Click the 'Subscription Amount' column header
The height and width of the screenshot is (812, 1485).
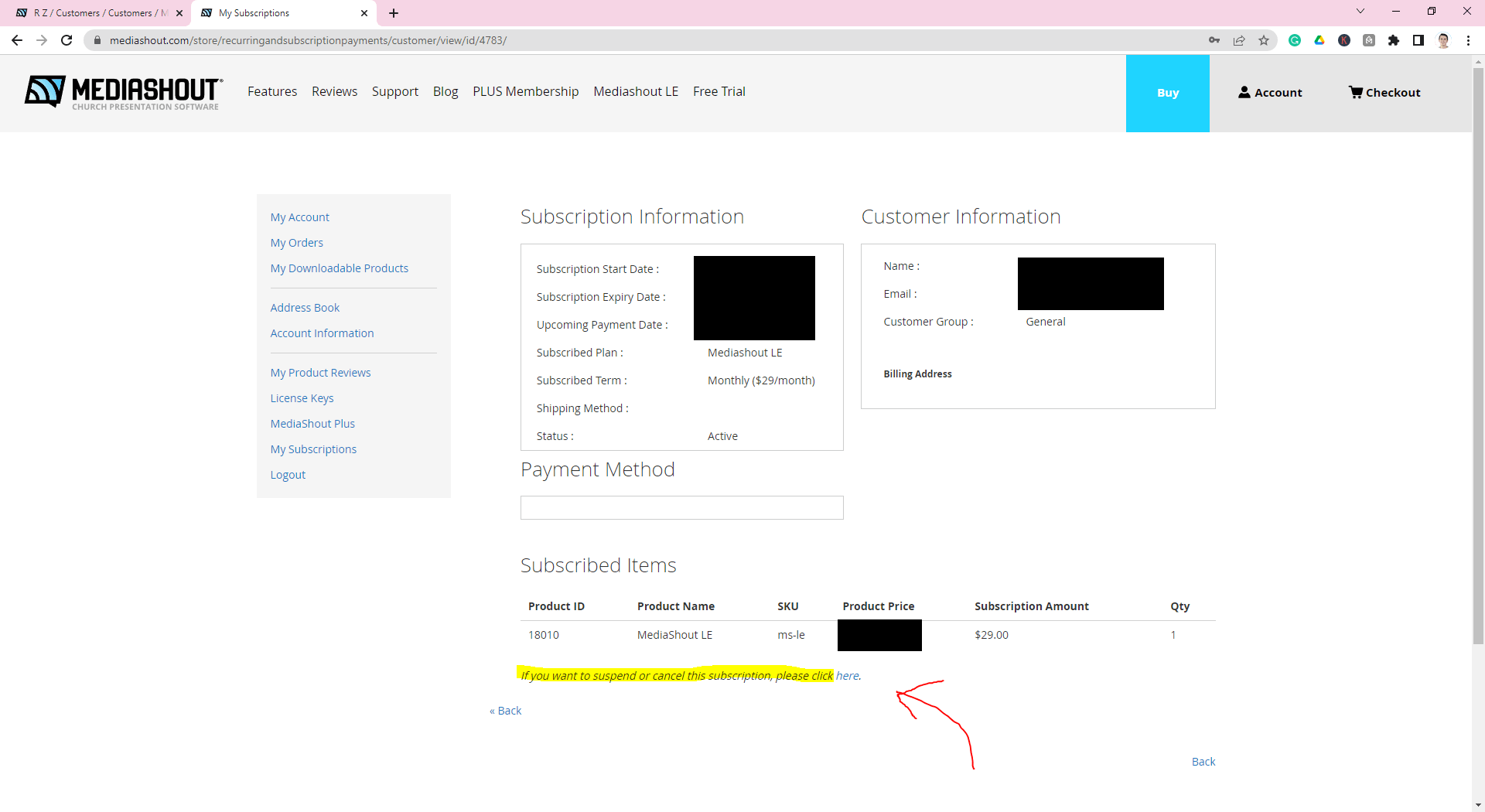(x=1031, y=606)
